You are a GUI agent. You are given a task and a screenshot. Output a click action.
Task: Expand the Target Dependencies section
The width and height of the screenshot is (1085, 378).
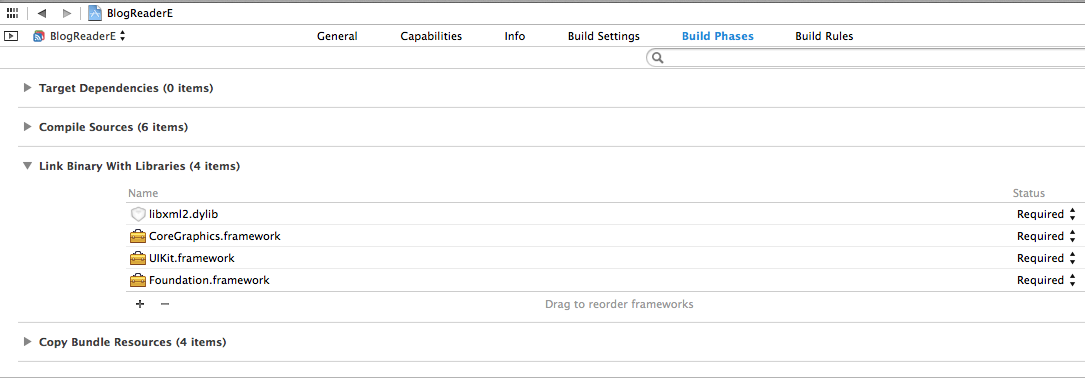[28, 88]
